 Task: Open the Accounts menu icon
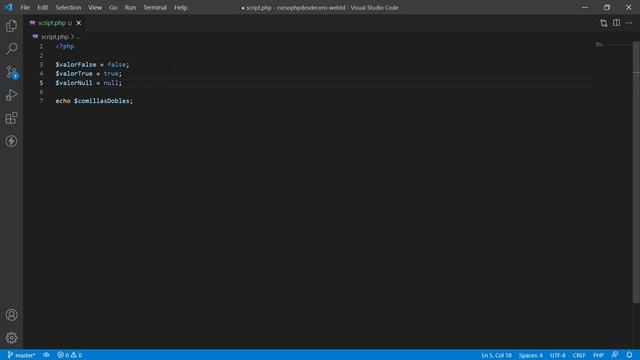coord(11,315)
